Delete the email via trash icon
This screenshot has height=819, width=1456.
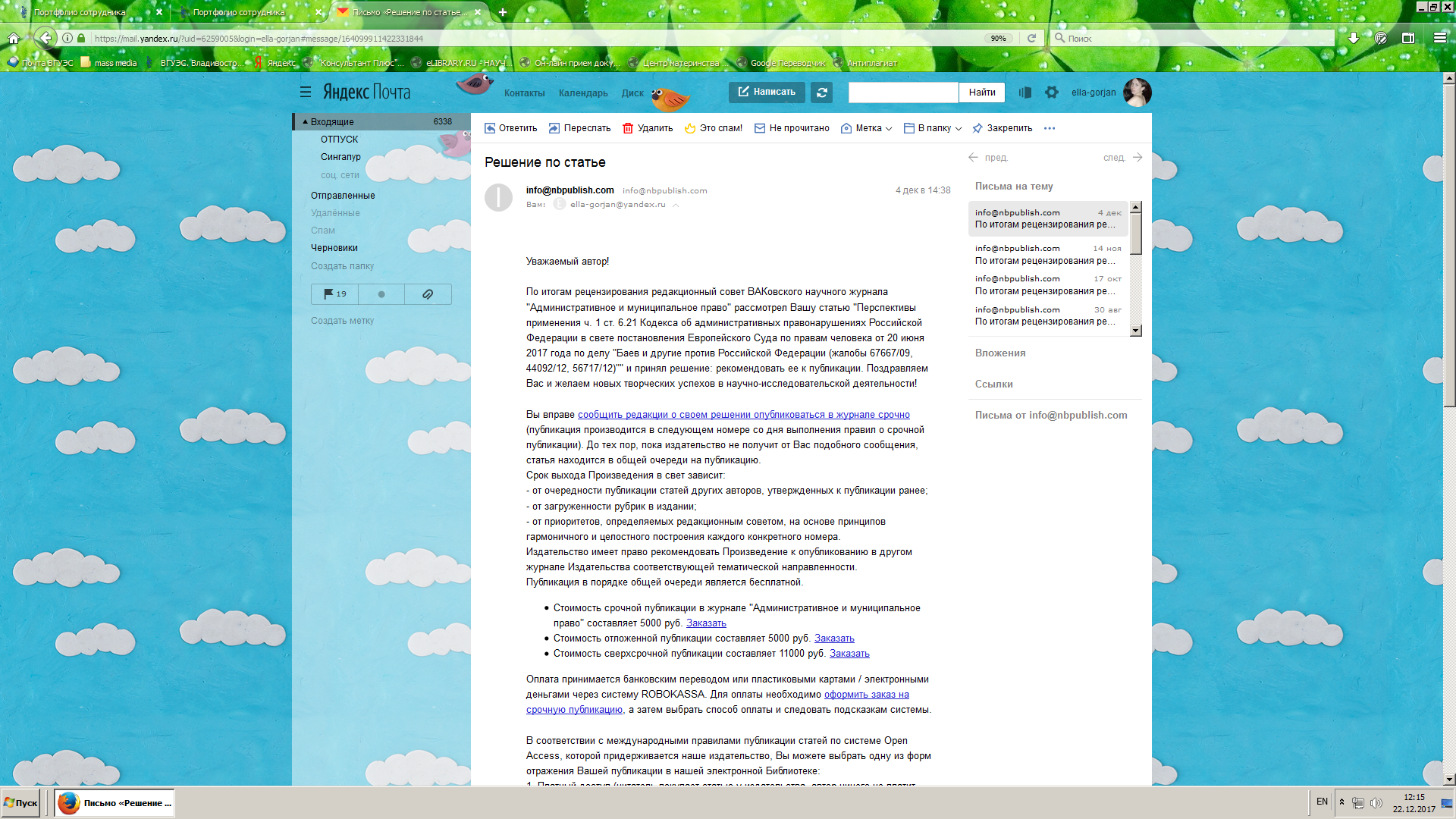point(628,128)
